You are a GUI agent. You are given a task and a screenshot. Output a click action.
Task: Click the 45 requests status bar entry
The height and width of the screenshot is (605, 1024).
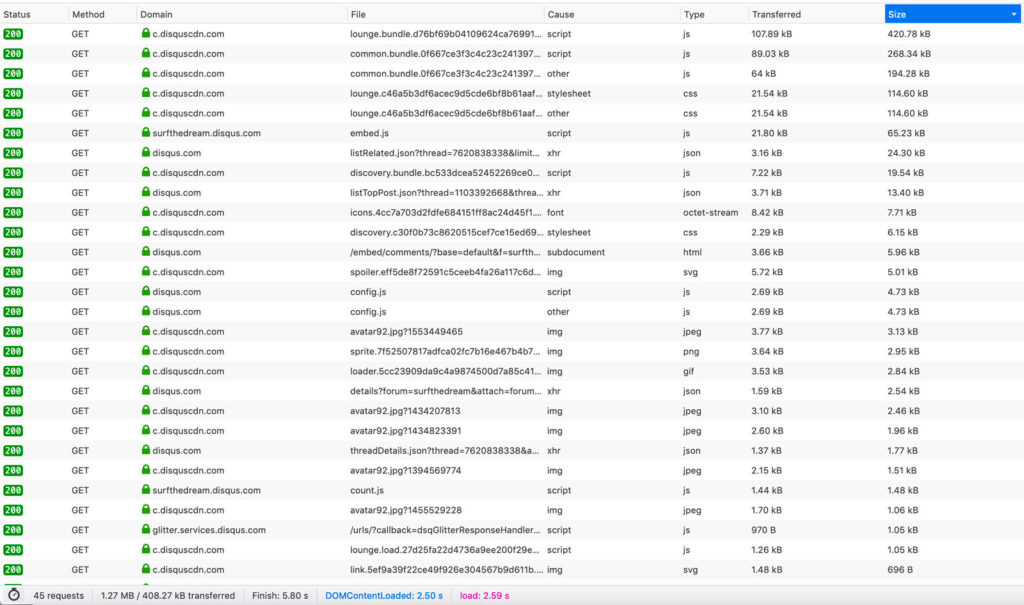click(58, 596)
